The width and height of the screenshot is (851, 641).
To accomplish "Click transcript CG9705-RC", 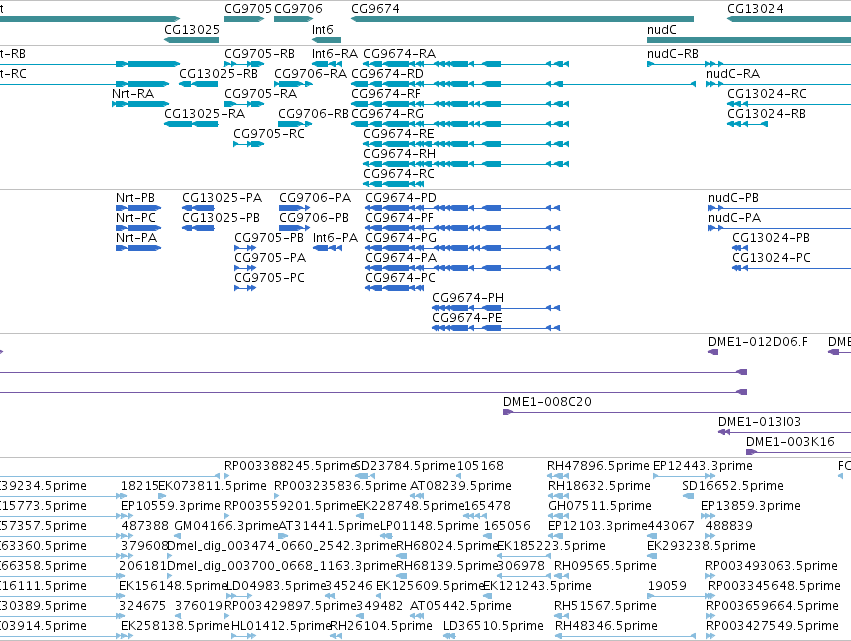I will click(269, 134).
